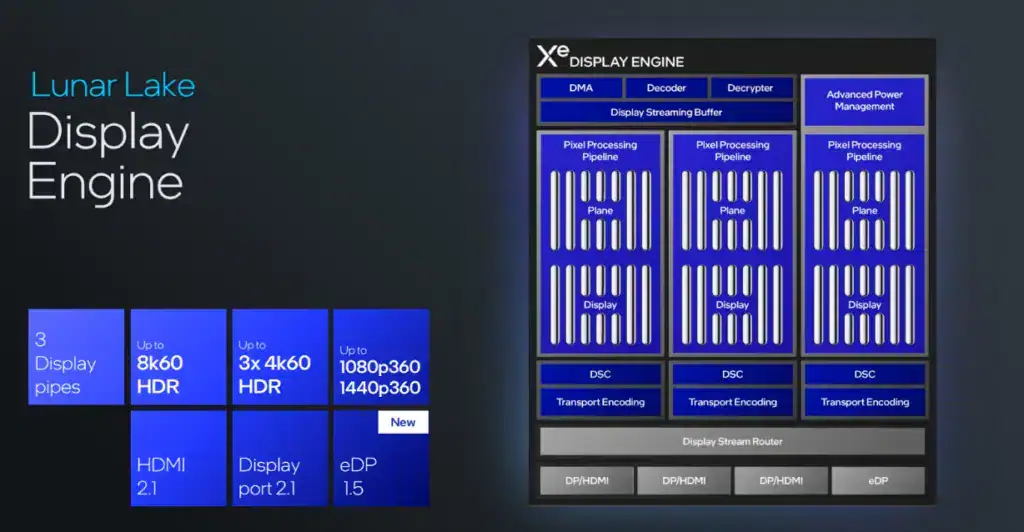Select the "Up to 8k60 HDR" tile
The width and height of the screenshot is (1024, 532).
click(x=178, y=357)
